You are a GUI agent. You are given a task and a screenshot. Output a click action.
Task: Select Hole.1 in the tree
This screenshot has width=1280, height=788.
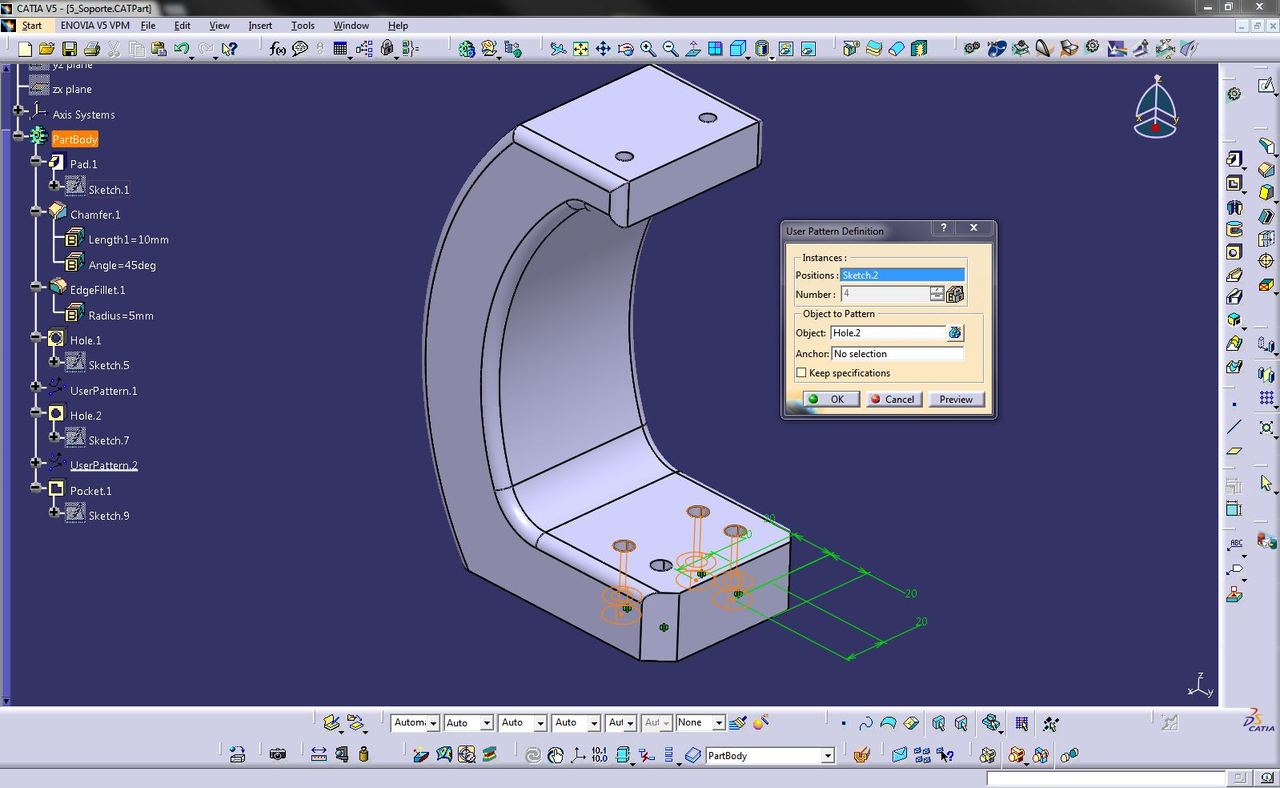click(85, 340)
